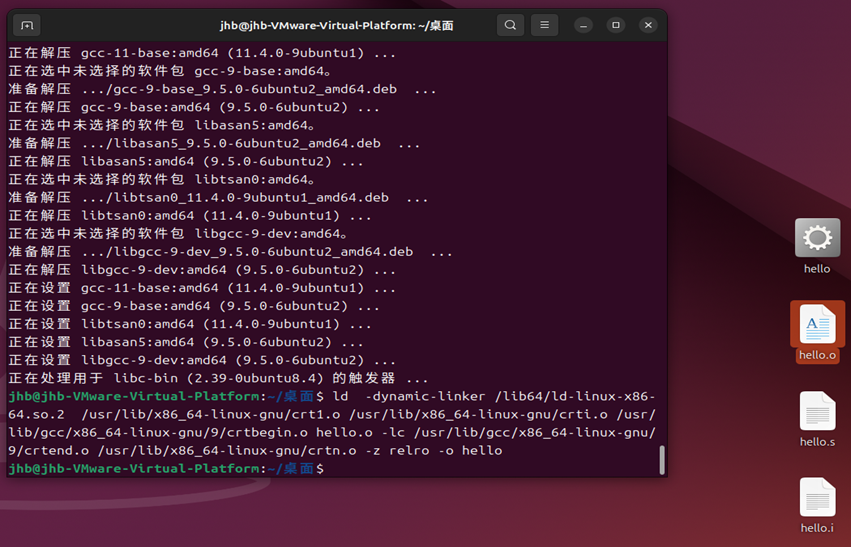Open a new terminal tab
This screenshot has width=851, height=547.
click(x=27, y=25)
